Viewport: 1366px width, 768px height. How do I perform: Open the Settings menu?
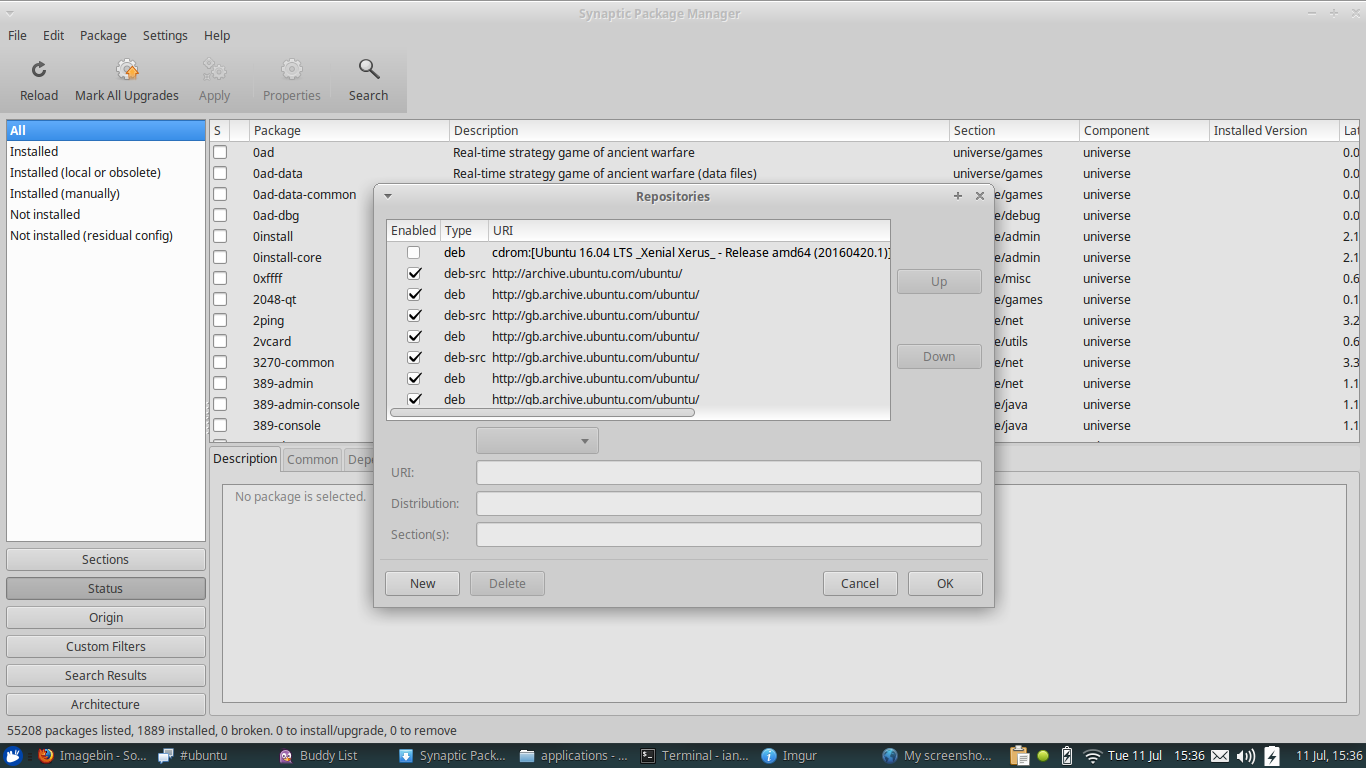click(165, 35)
